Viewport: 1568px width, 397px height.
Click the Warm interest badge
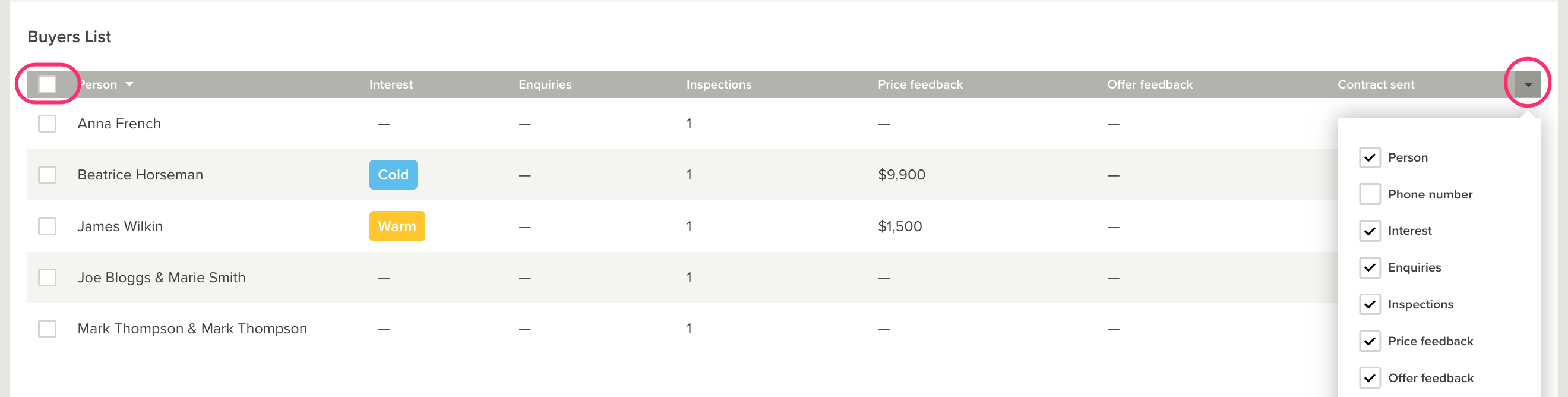[x=396, y=226]
